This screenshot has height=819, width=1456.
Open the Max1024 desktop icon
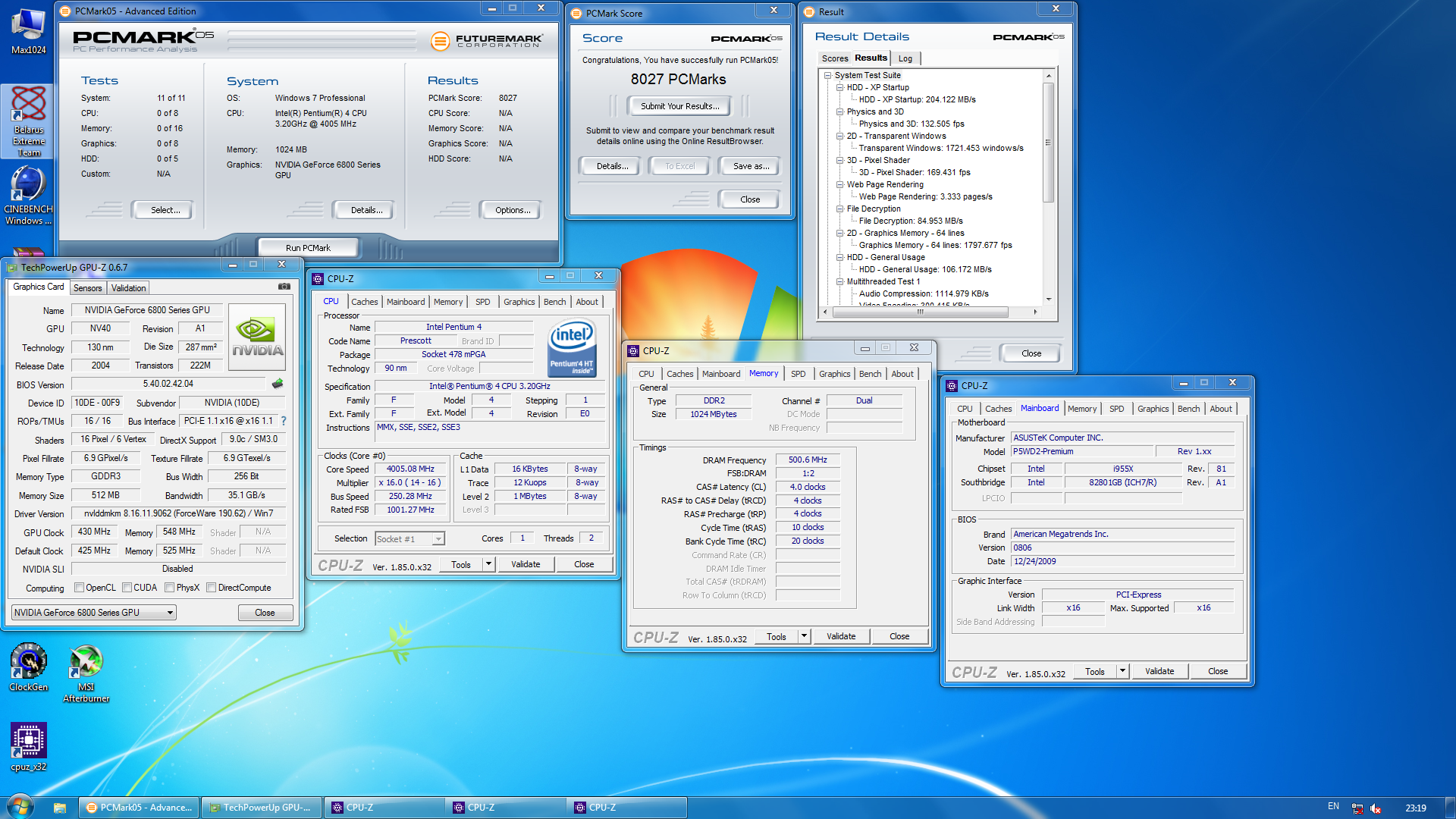pyautogui.click(x=28, y=30)
